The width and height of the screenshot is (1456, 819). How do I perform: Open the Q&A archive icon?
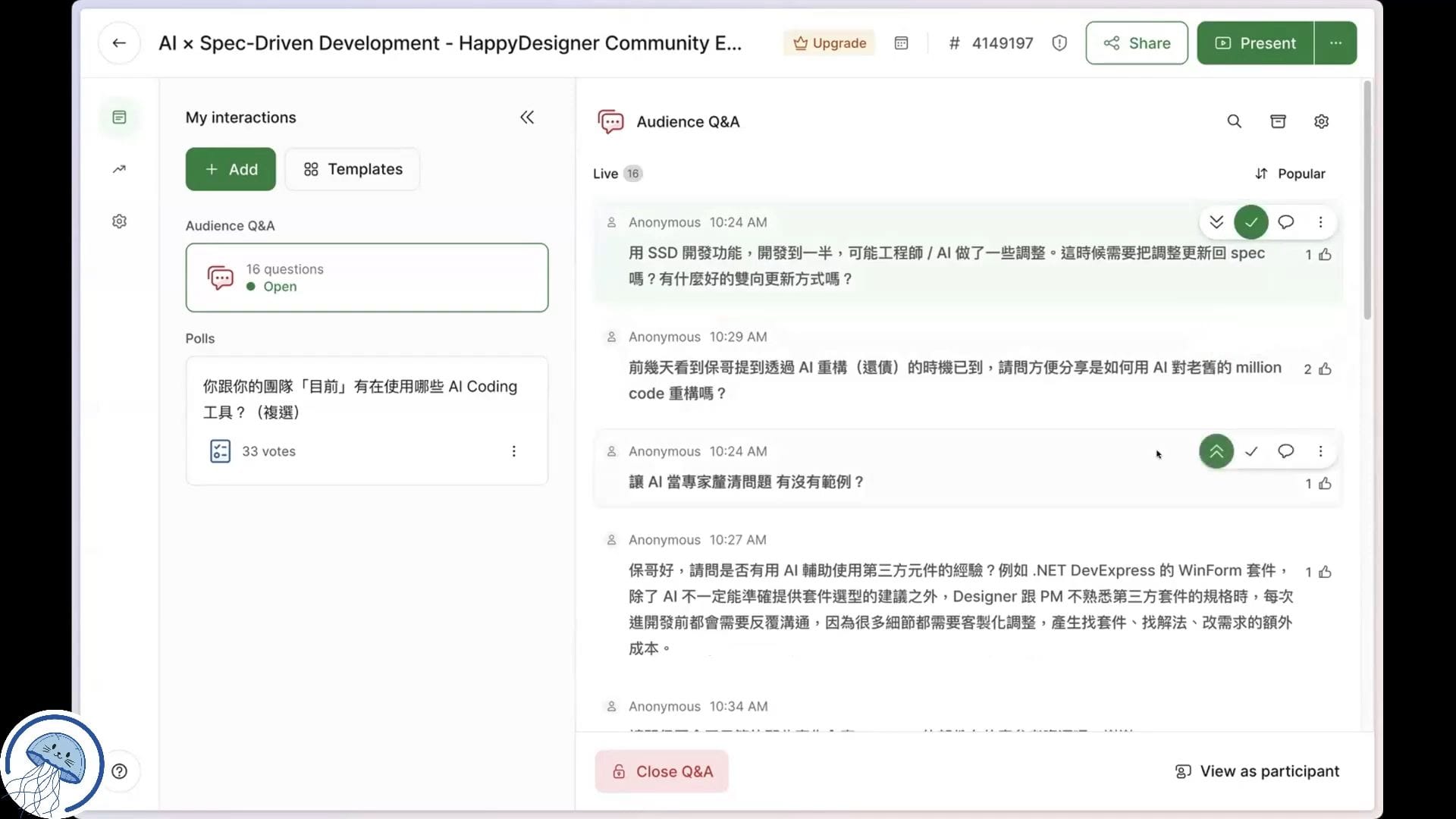tap(1278, 121)
